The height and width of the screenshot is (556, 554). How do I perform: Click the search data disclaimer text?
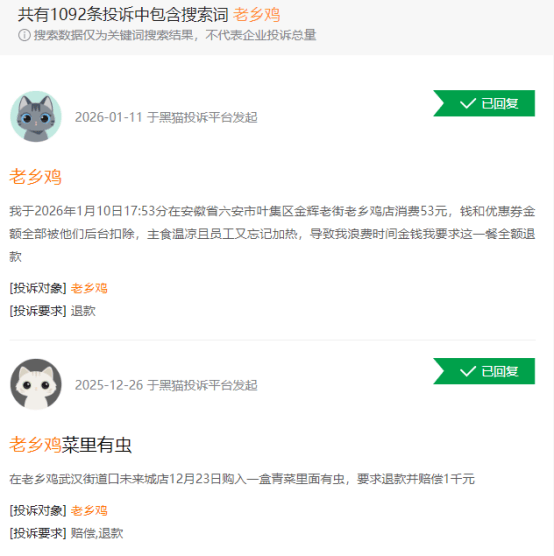tap(175, 35)
